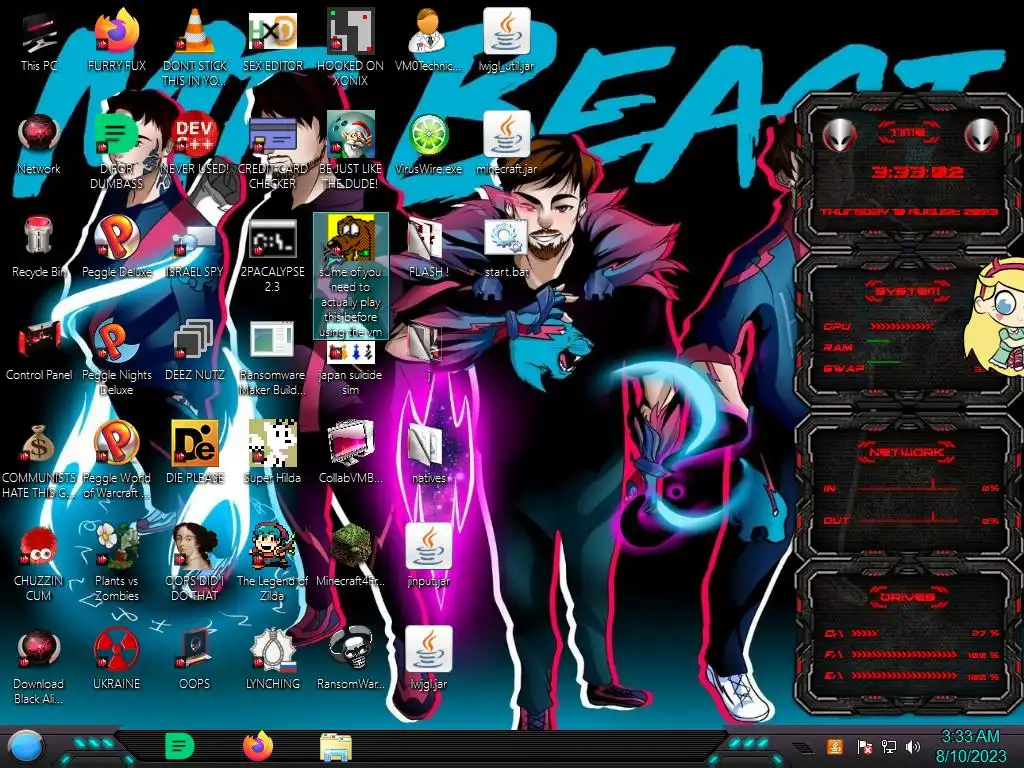The image size is (1024, 768).
Task: Open the Minecraft4Fr... grass block icon
Action: pos(351,546)
